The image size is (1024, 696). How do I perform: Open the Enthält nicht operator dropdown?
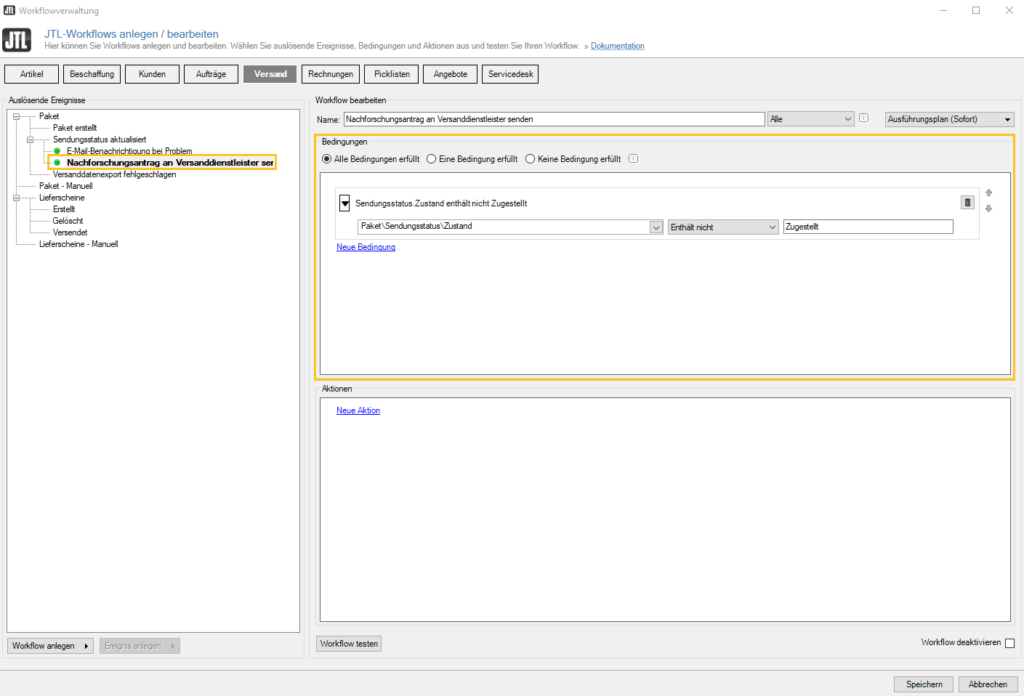(x=722, y=226)
